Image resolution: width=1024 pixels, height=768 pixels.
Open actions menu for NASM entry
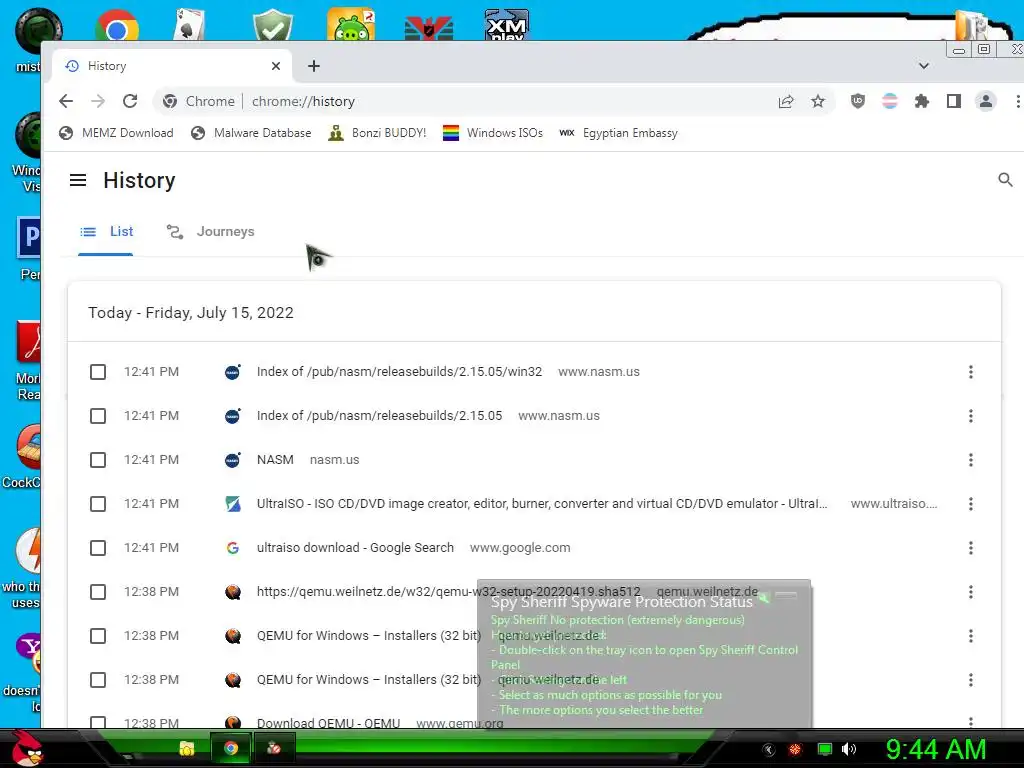971,460
